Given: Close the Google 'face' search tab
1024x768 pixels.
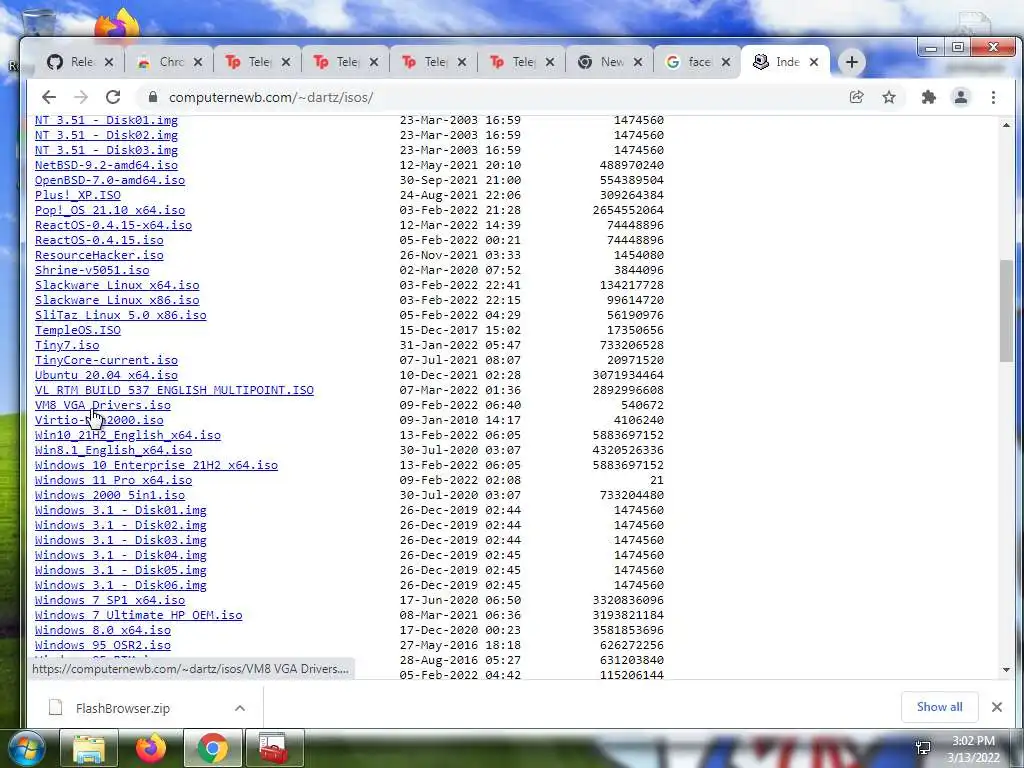Looking at the screenshot, I should [x=726, y=62].
